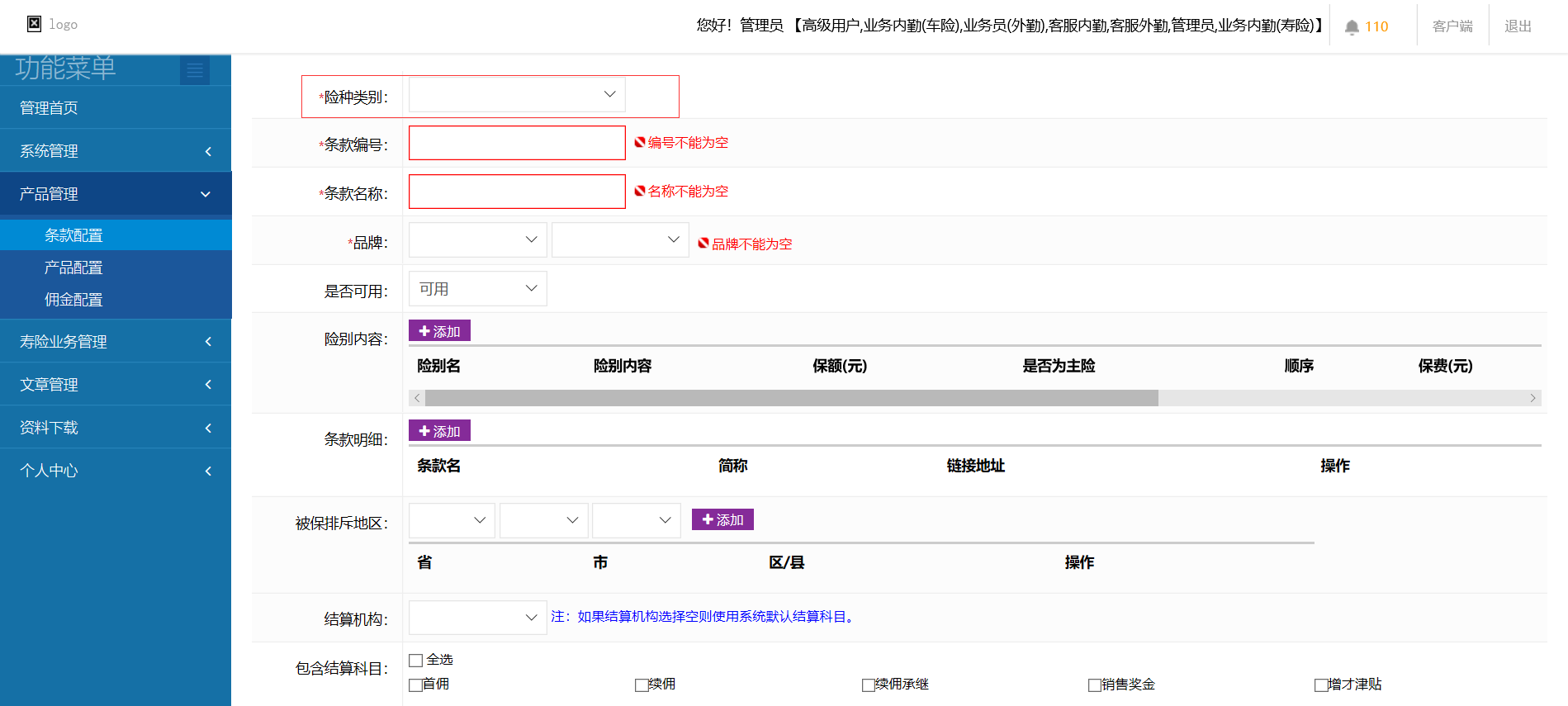Click 退出 to log out
Screen dimensions: 1568x706
(x=1518, y=26)
